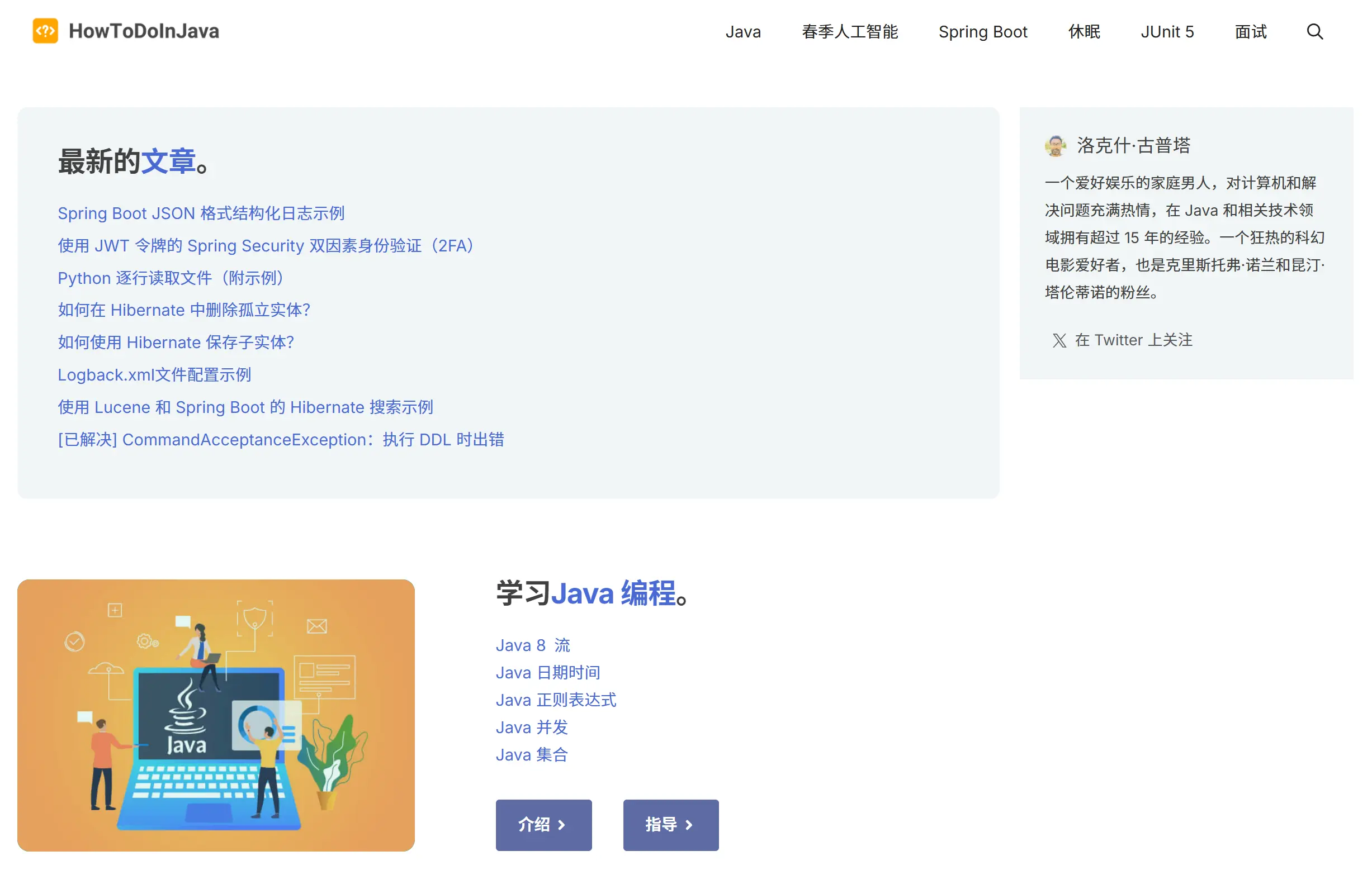Open Spring Boot JSON 格式结构化日志示例 article
1372x870 pixels.
point(201,213)
